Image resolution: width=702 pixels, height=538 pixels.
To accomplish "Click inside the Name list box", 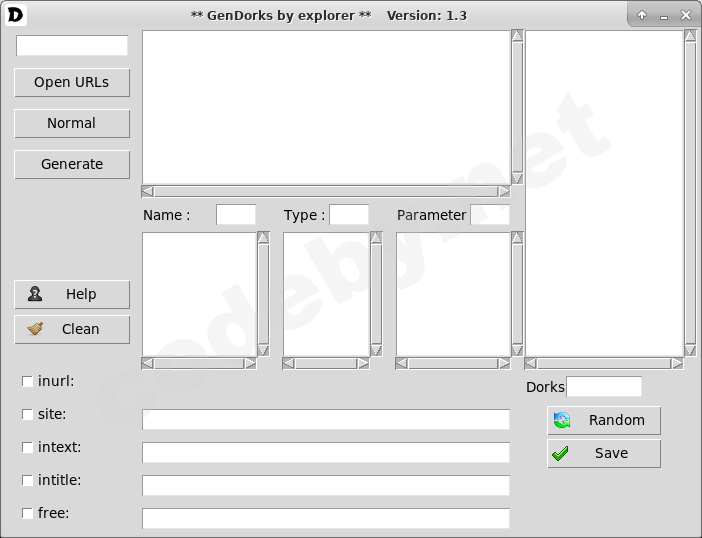I will tap(199, 295).
